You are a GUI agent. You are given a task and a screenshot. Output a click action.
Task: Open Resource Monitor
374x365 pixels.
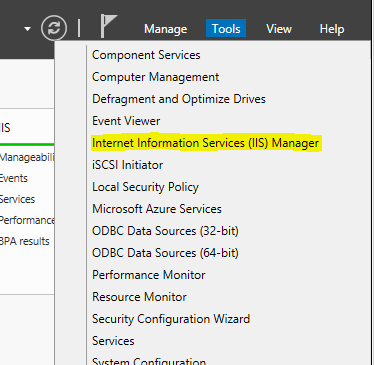139,297
